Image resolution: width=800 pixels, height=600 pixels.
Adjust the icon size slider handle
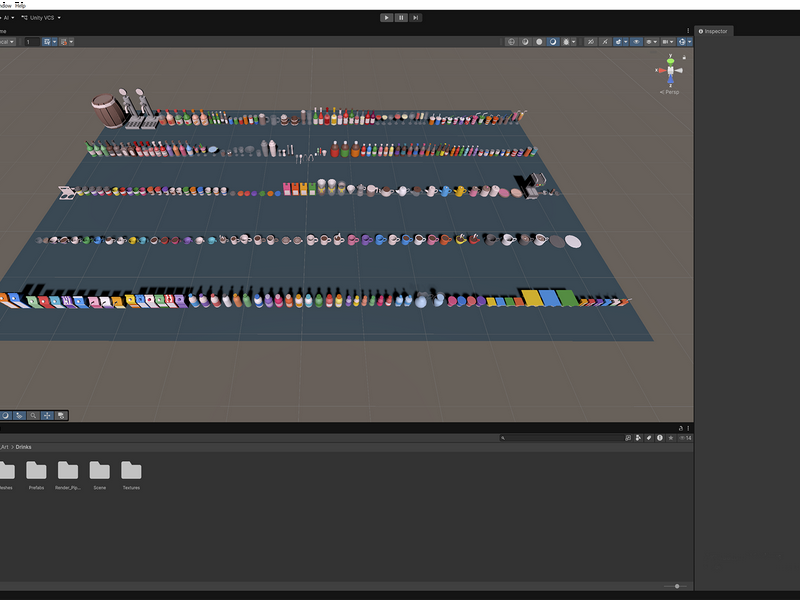(x=677, y=586)
